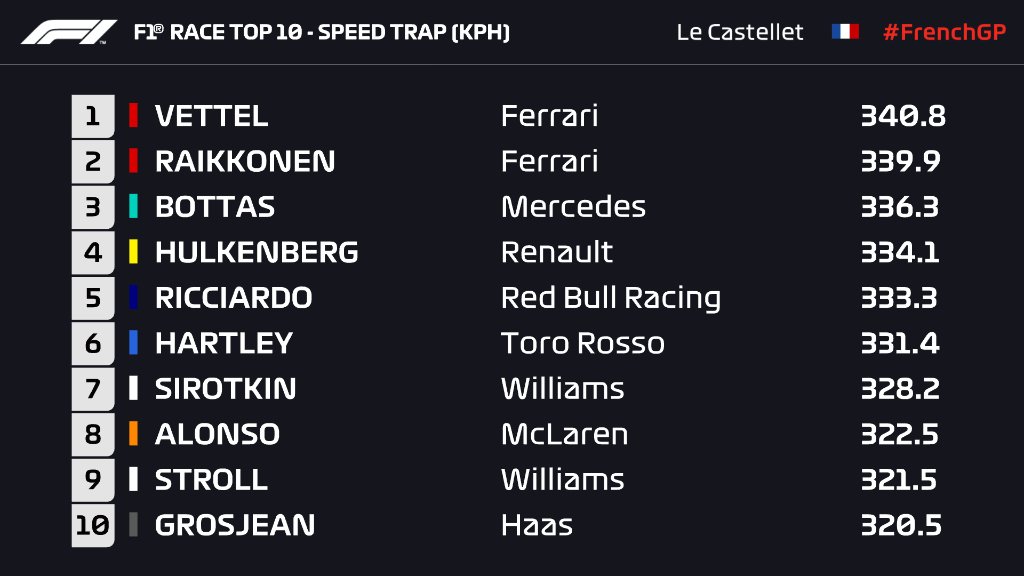Select the position 10 number badge

coord(93,525)
